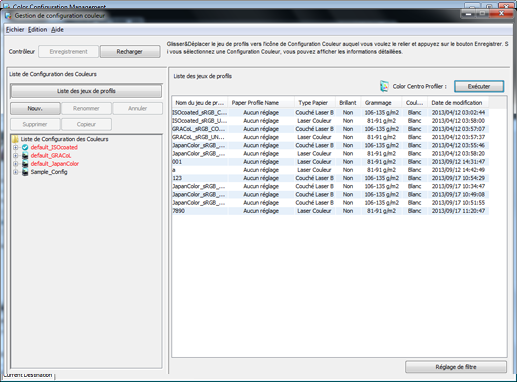Select Sample_Config in the tree
This screenshot has width=517, height=382.
click(x=49, y=172)
